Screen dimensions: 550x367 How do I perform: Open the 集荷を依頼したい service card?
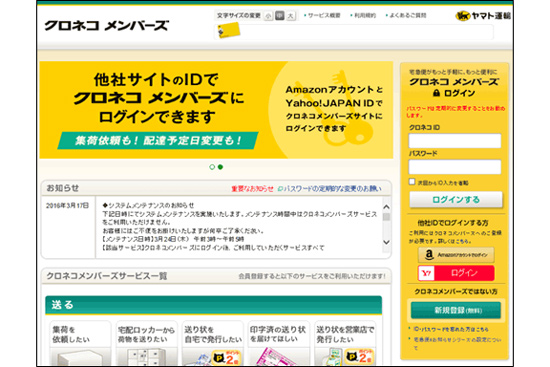(80, 343)
